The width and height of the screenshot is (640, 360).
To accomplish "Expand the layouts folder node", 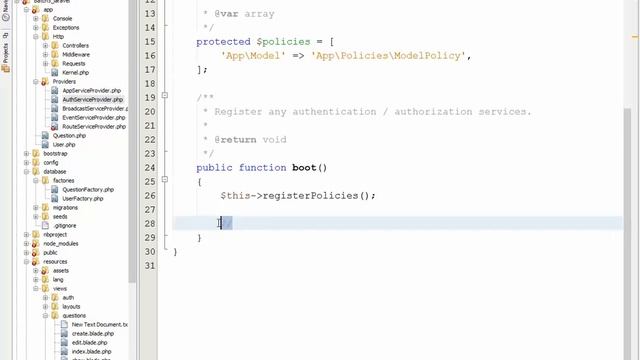I will click(x=45, y=307).
